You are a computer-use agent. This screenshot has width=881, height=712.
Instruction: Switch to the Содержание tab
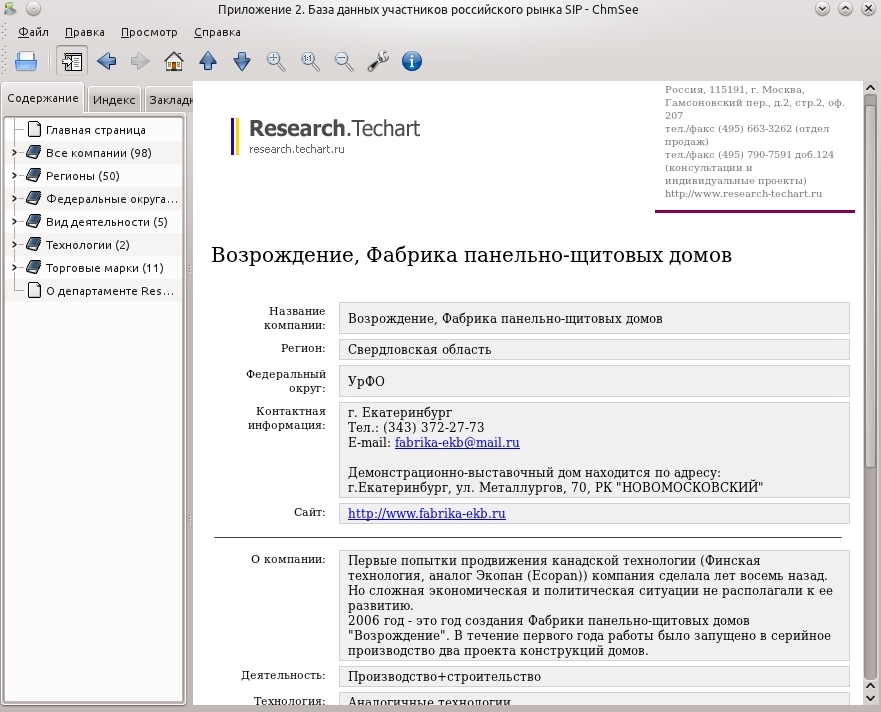point(43,98)
